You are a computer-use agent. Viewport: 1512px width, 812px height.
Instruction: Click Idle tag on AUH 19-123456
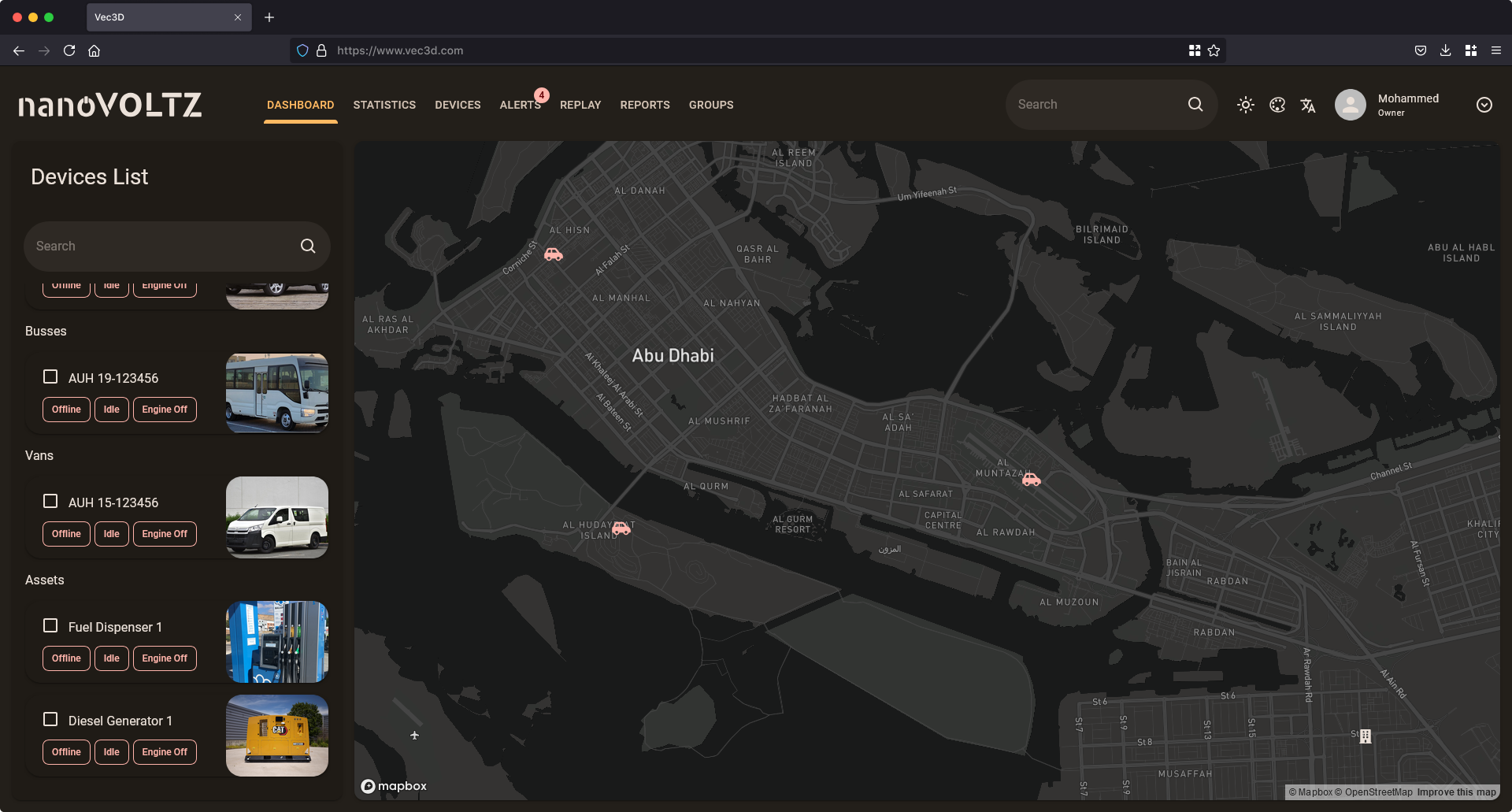[111, 410]
